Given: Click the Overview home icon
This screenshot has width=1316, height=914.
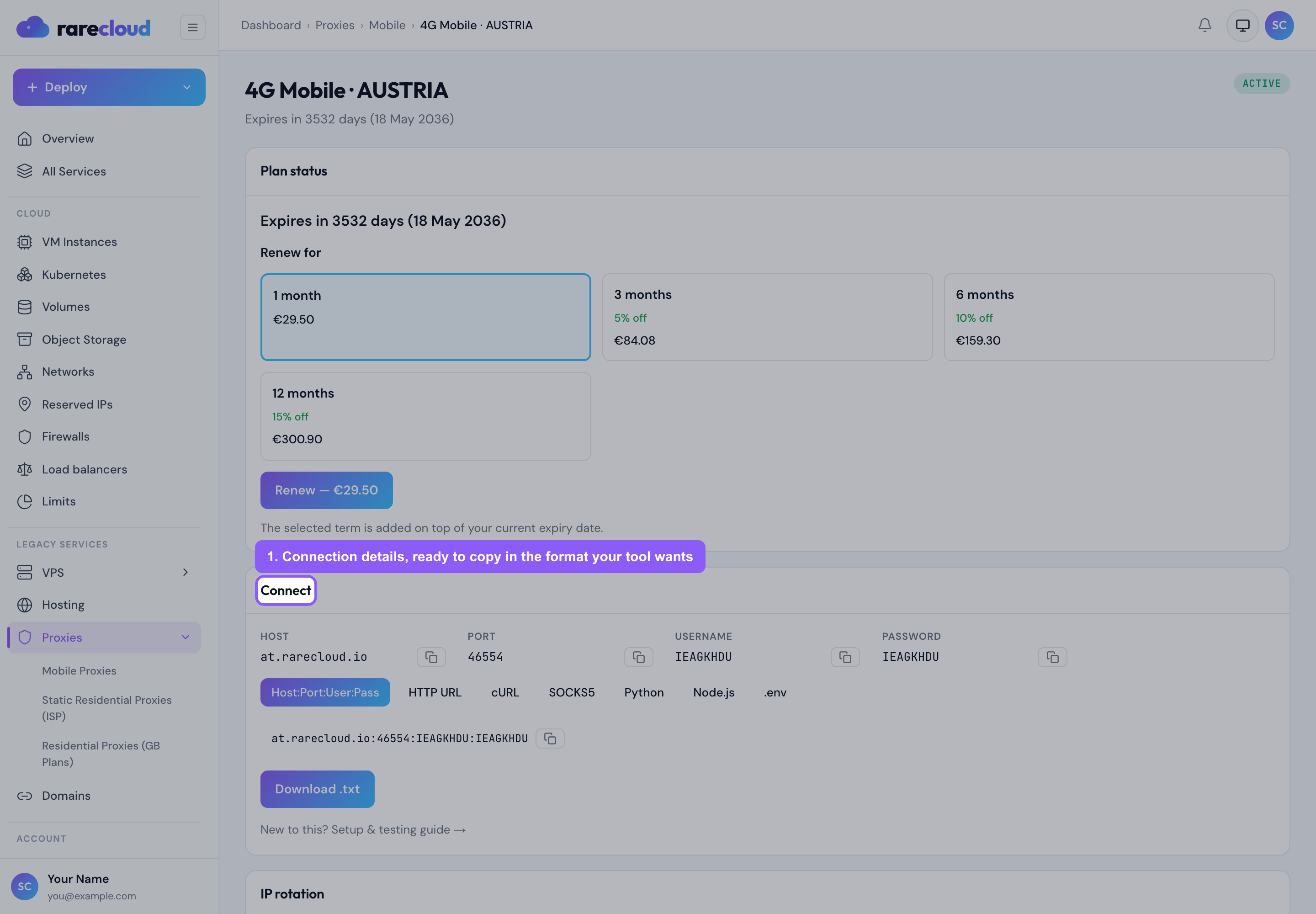Looking at the screenshot, I should point(25,138).
